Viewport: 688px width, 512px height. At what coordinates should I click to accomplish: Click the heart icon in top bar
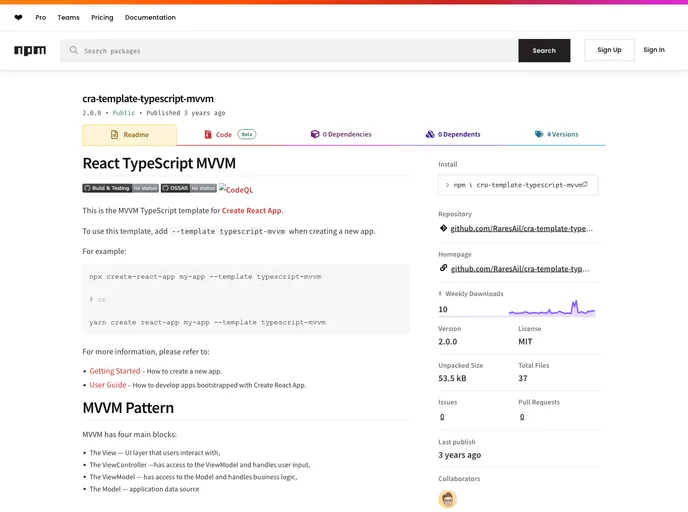(x=18, y=18)
